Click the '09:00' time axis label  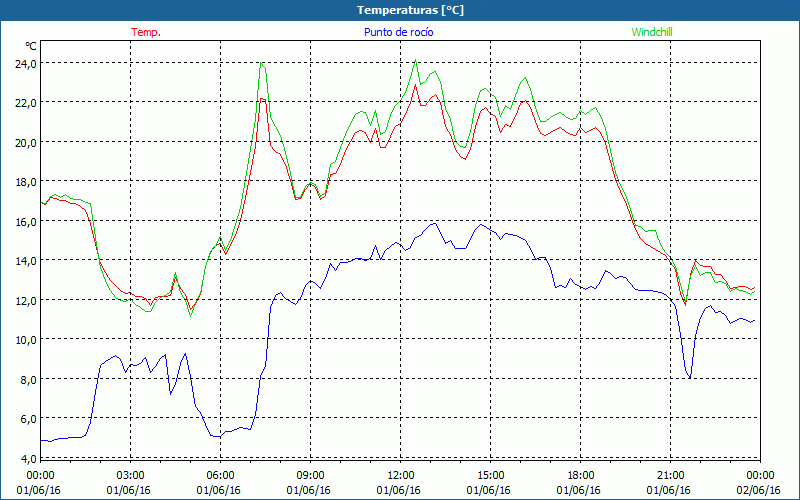(310, 476)
